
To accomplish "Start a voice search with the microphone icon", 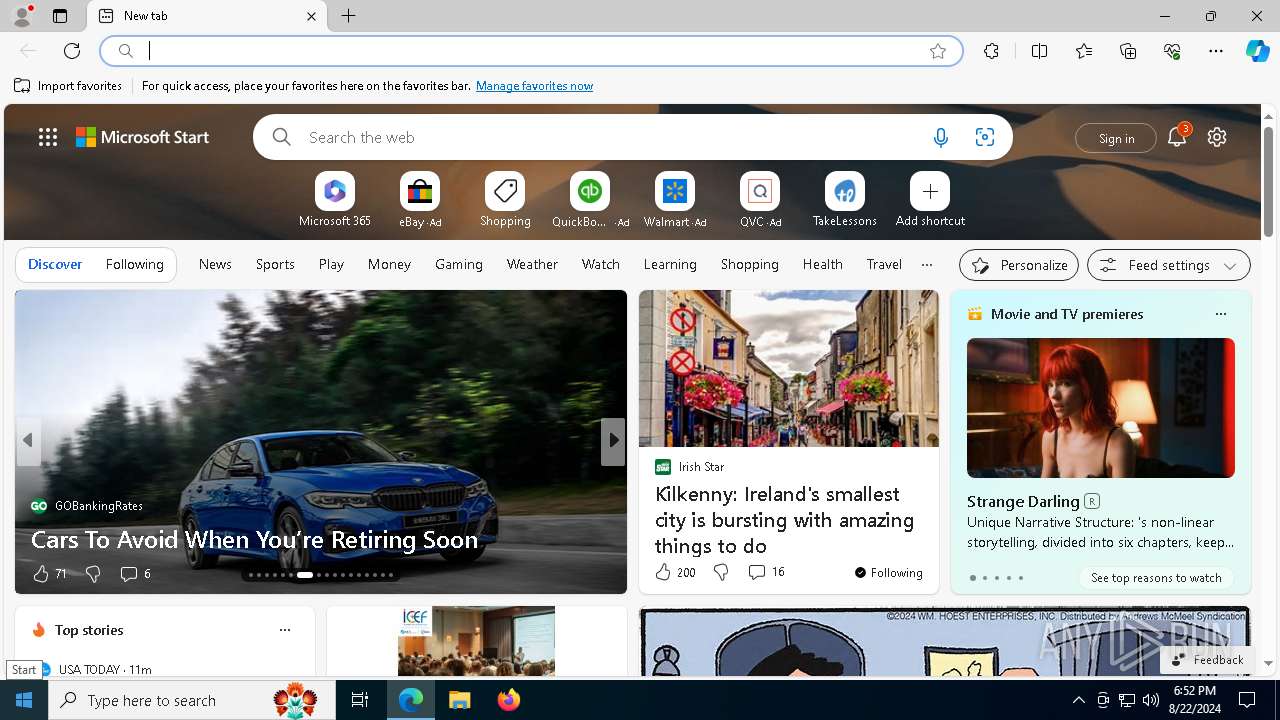I will [x=940, y=138].
